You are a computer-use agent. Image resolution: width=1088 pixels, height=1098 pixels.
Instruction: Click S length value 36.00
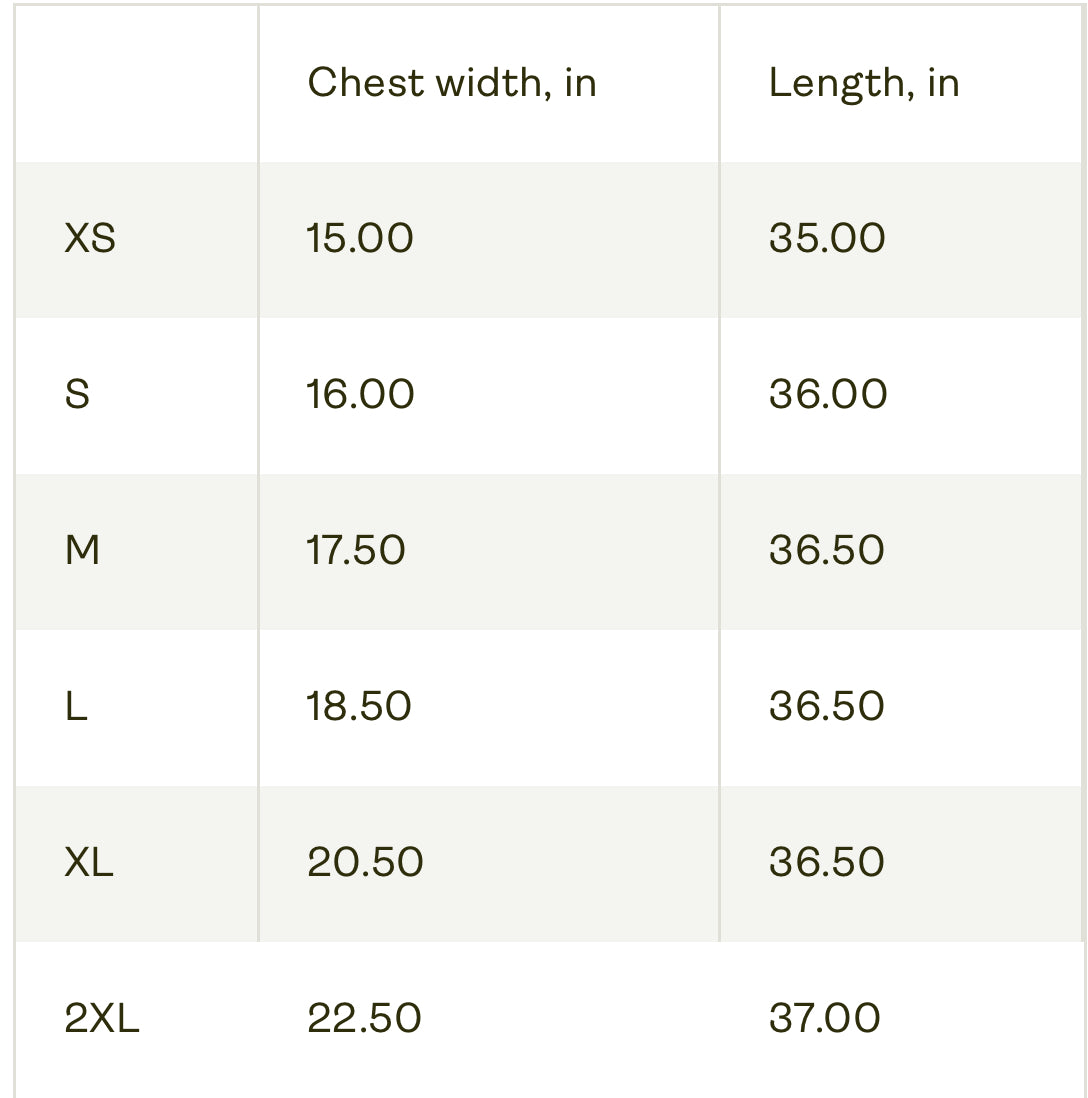[x=828, y=395]
